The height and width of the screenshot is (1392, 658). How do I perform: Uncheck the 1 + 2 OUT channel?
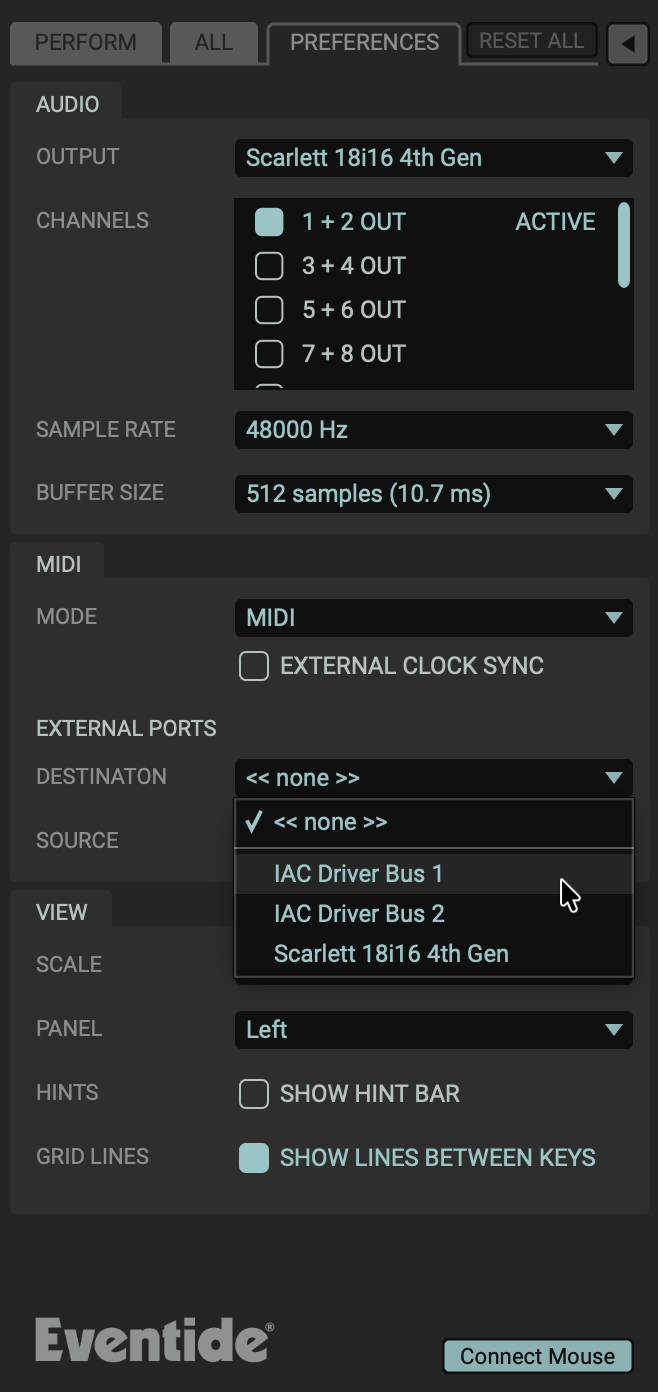[x=269, y=222]
